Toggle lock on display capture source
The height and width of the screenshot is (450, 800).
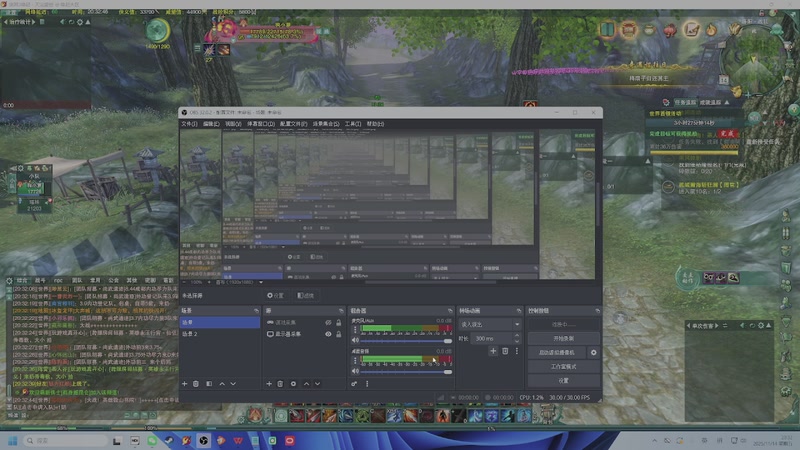[338, 334]
